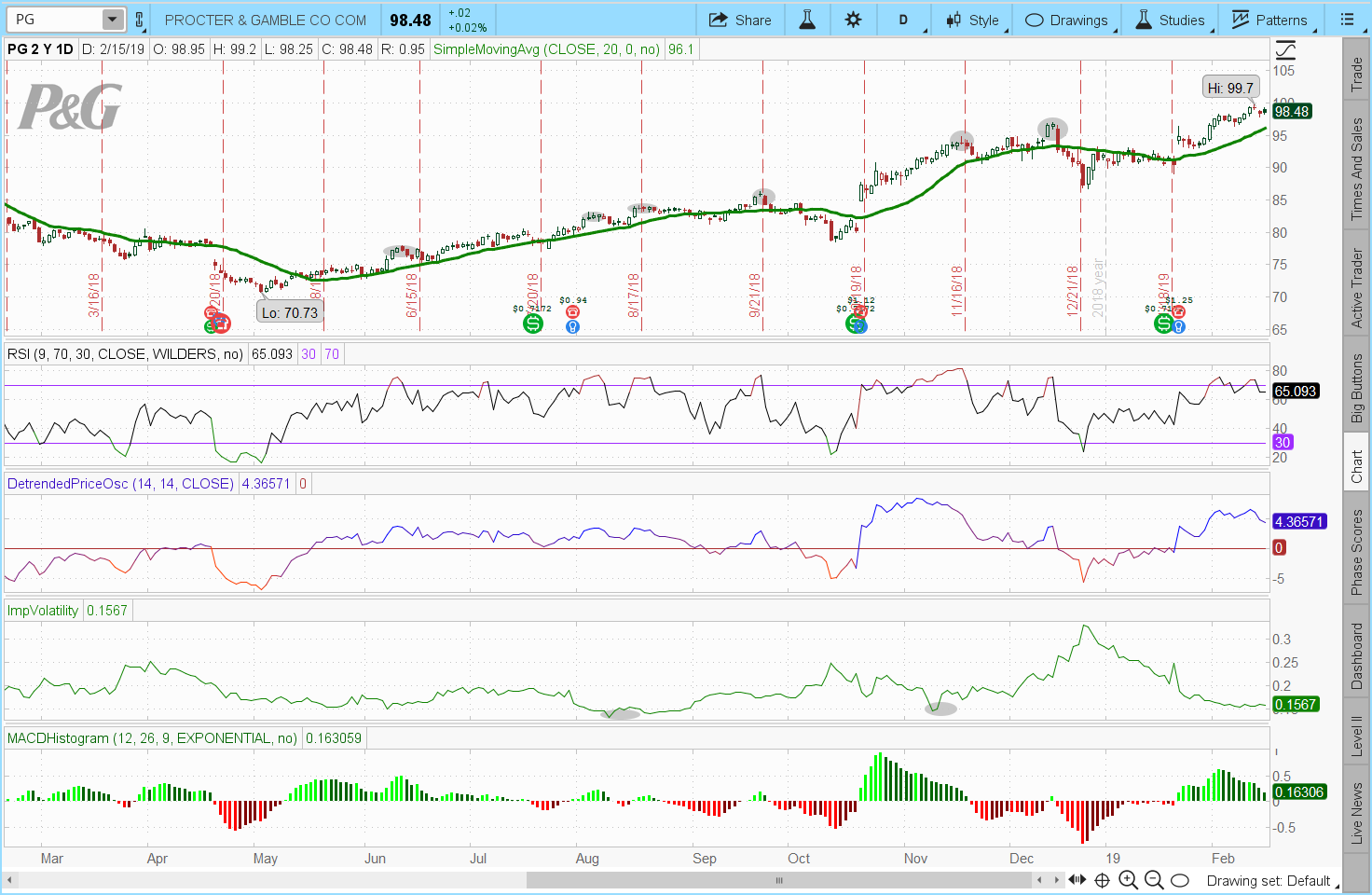The width and height of the screenshot is (1372, 895).
Task: Toggle the ellipse drawing tool in bottom bar
Action: 1180,880
